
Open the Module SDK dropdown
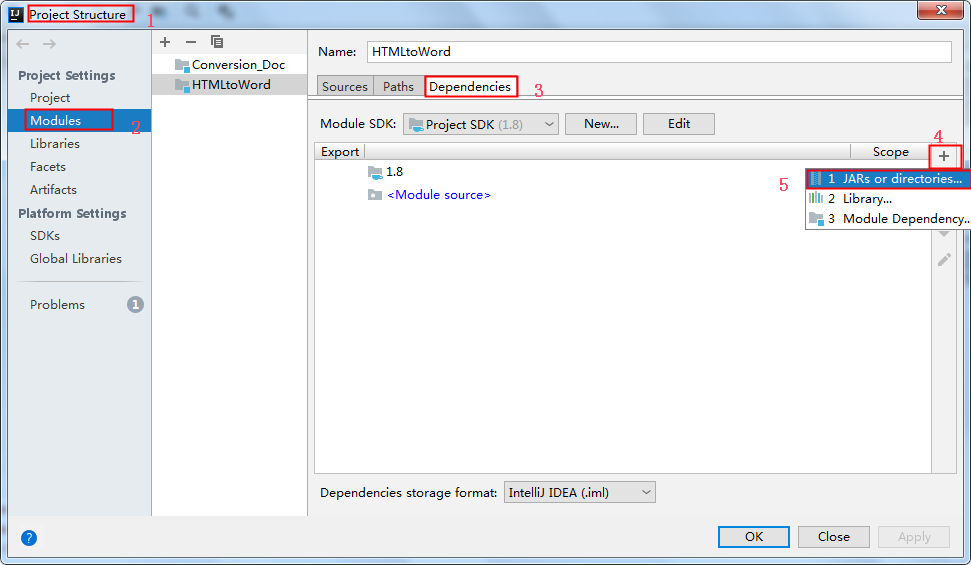(x=481, y=124)
